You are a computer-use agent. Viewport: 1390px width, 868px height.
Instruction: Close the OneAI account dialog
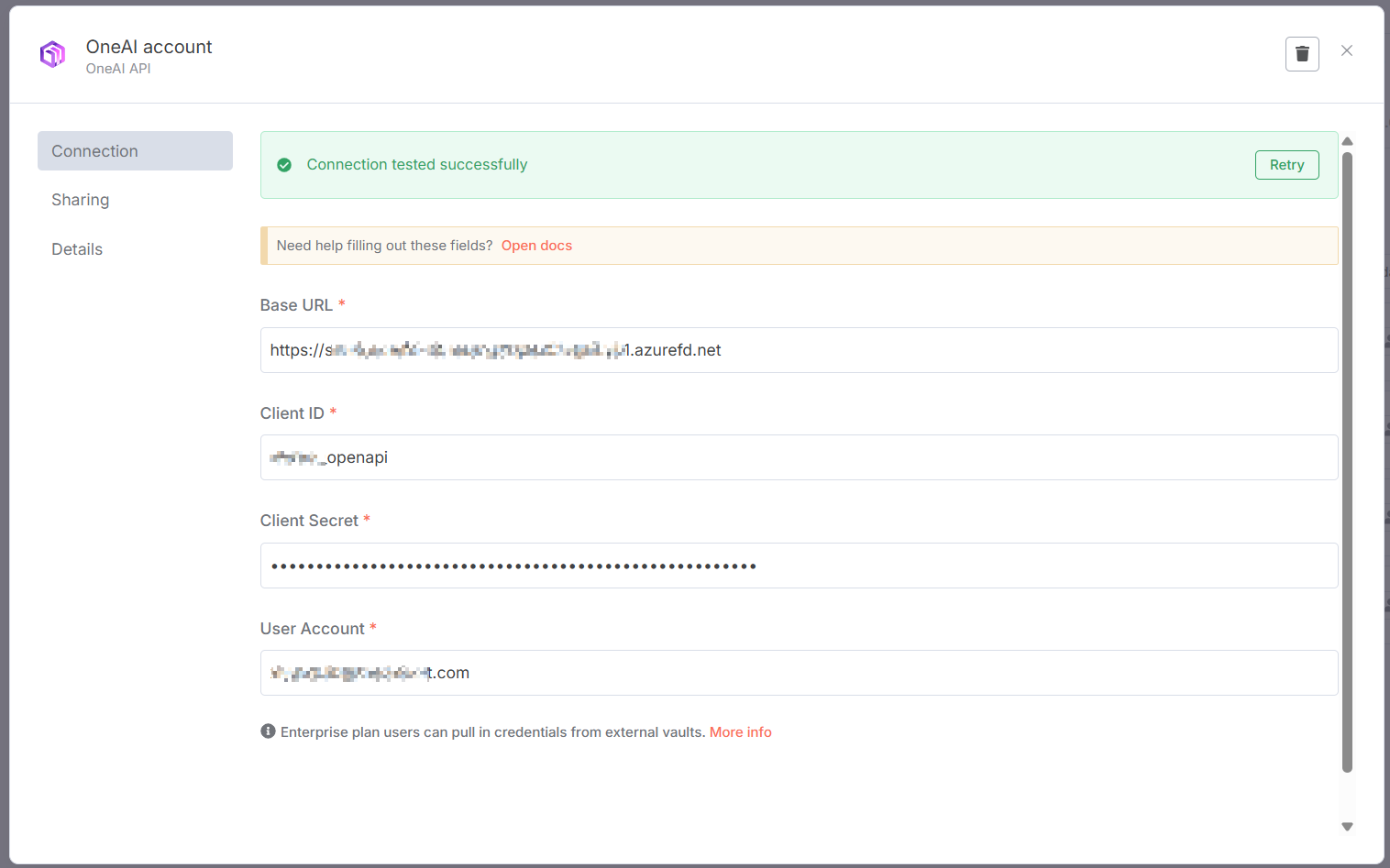pos(1347,50)
